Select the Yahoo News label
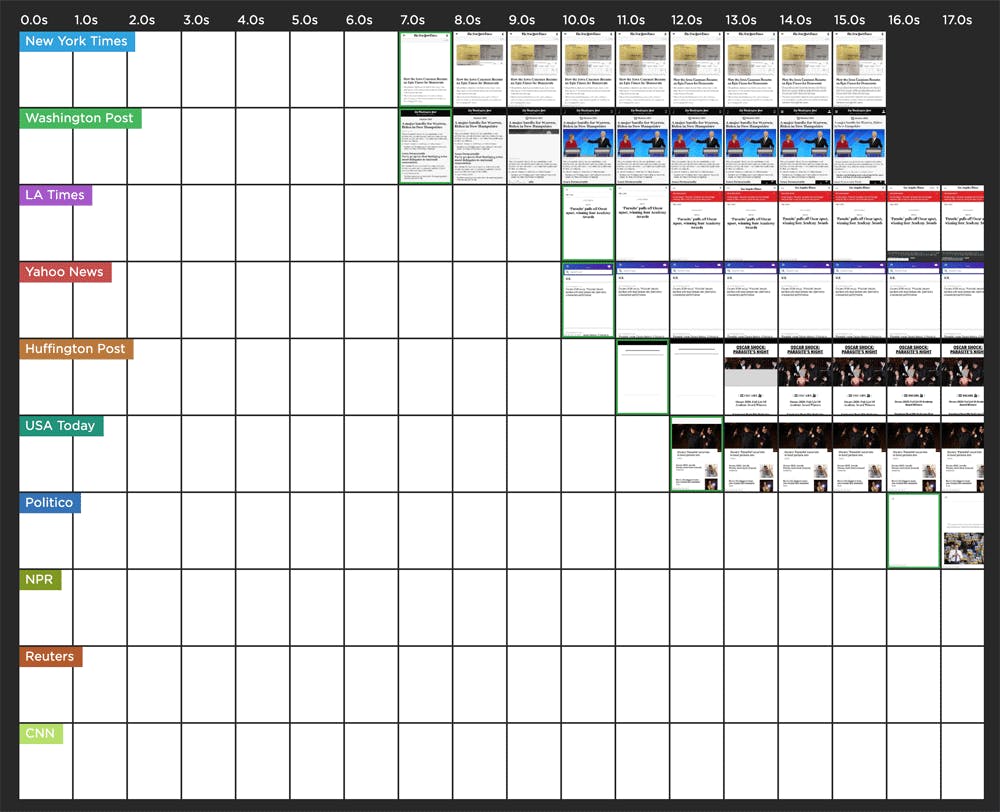This screenshot has width=1000, height=812. 65,272
